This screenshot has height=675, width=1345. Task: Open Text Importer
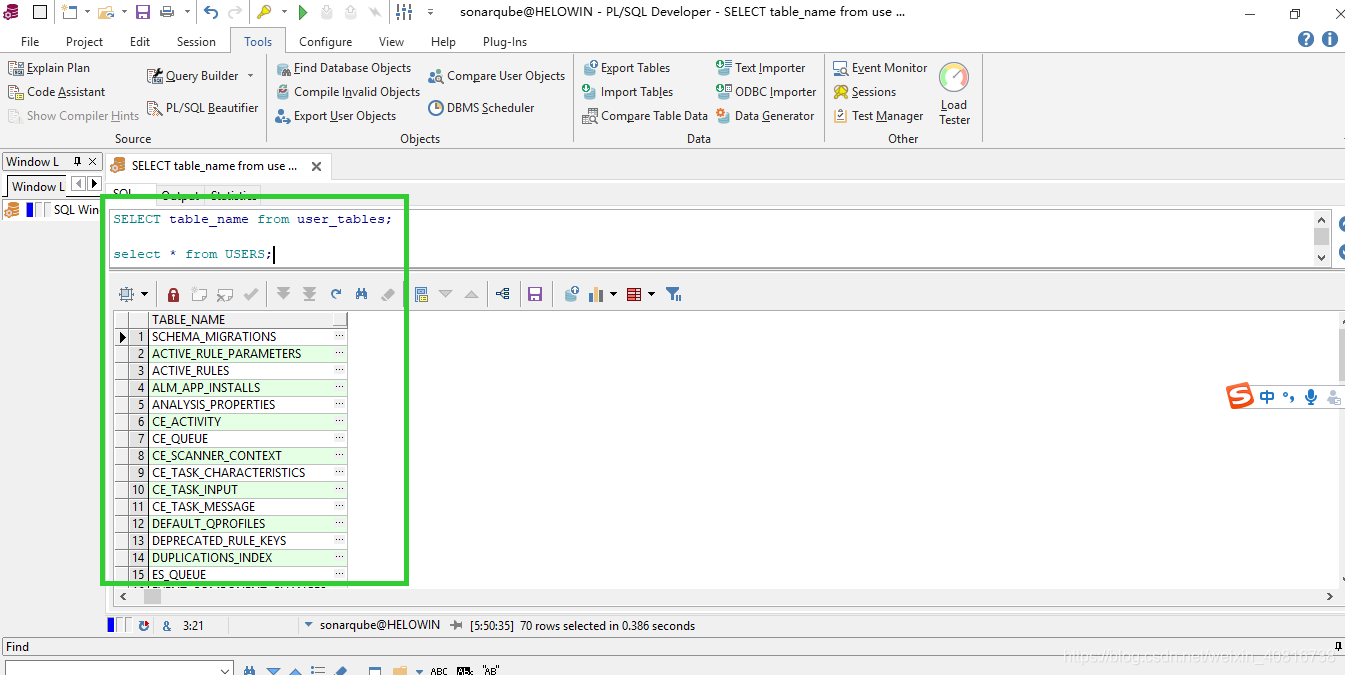point(760,68)
